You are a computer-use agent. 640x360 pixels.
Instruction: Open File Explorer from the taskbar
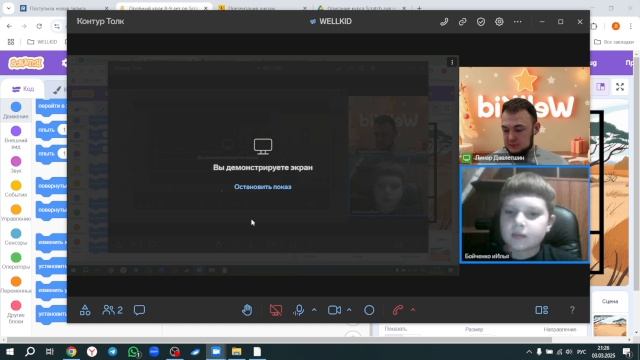click(236, 351)
